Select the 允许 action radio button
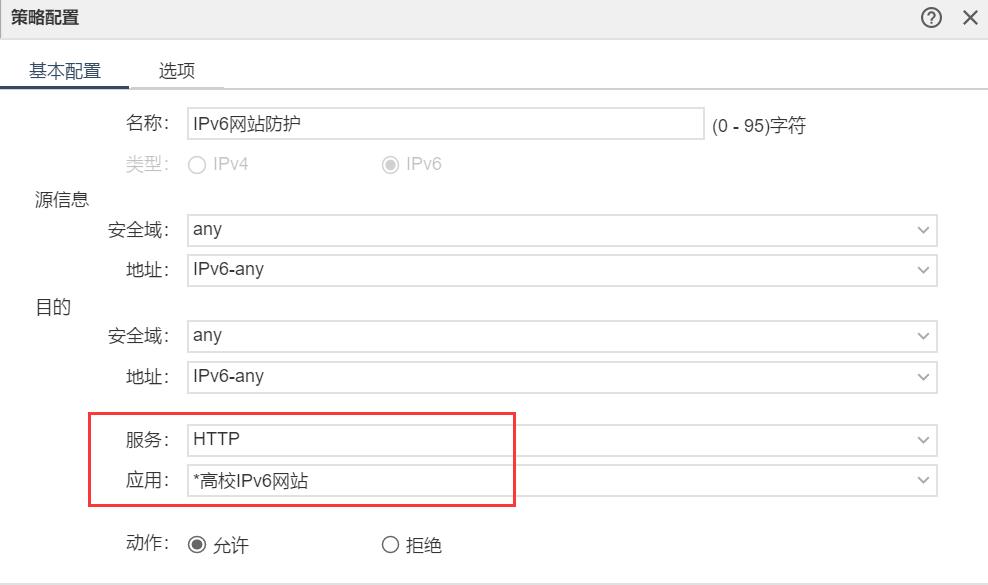This screenshot has width=988, height=585. 197,545
